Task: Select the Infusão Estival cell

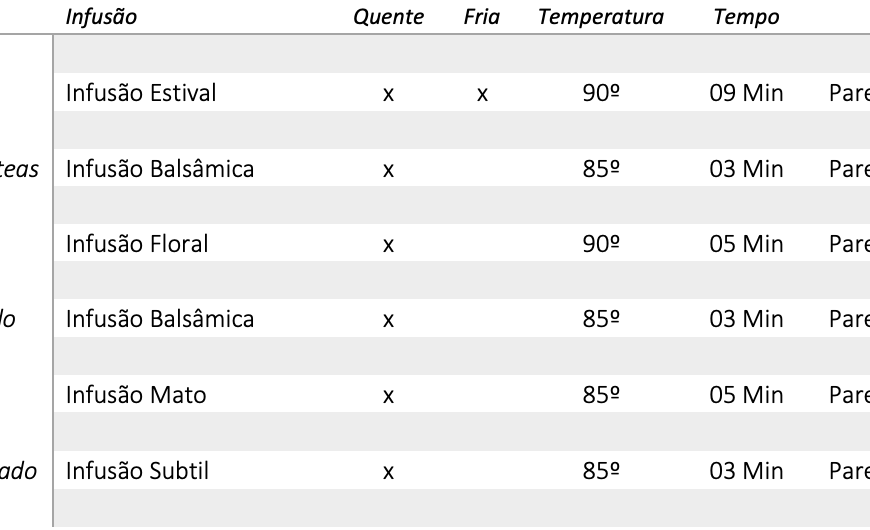Action: 141,94
